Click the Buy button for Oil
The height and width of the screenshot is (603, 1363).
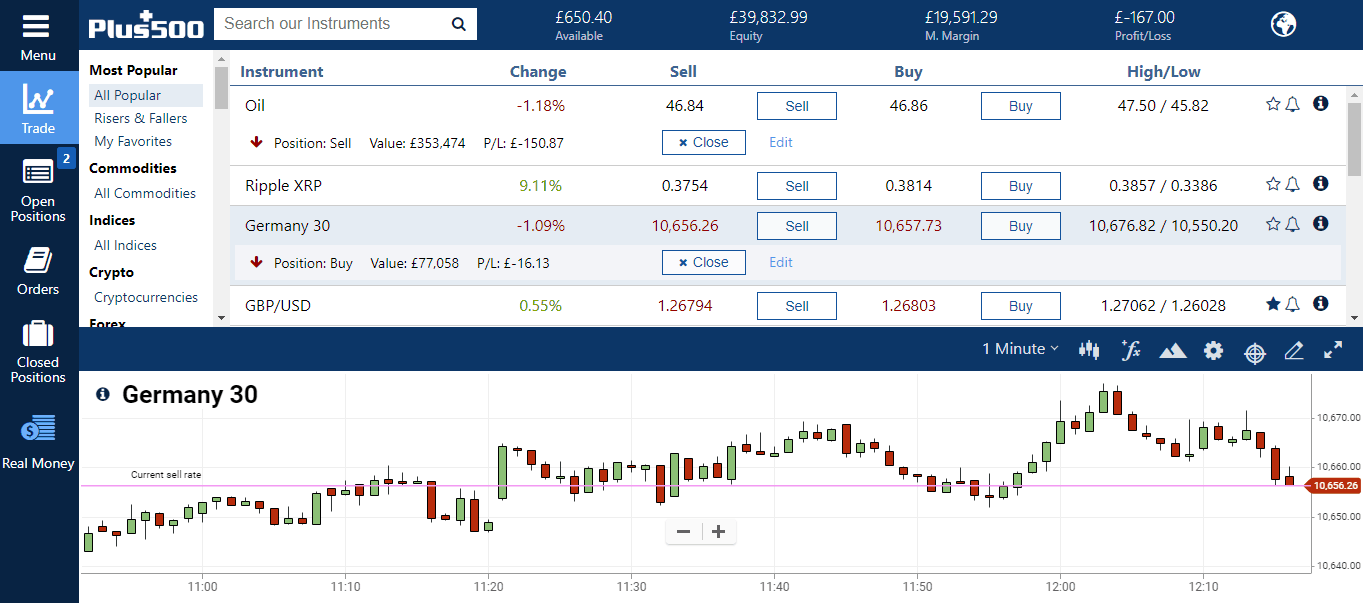pyautogui.click(x=1021, y=106)
